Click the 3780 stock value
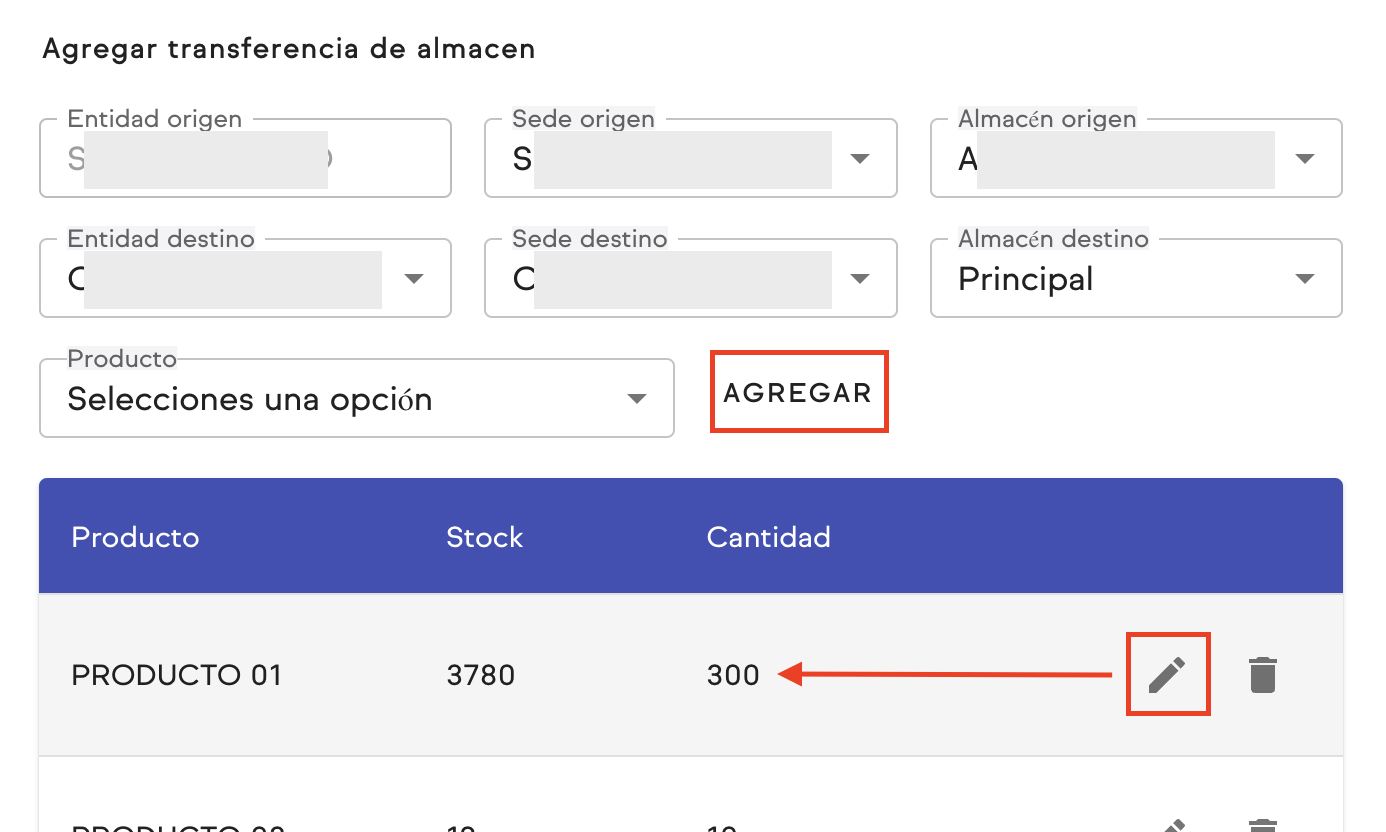The image size is (1386, 832). (x=480, y=675)
